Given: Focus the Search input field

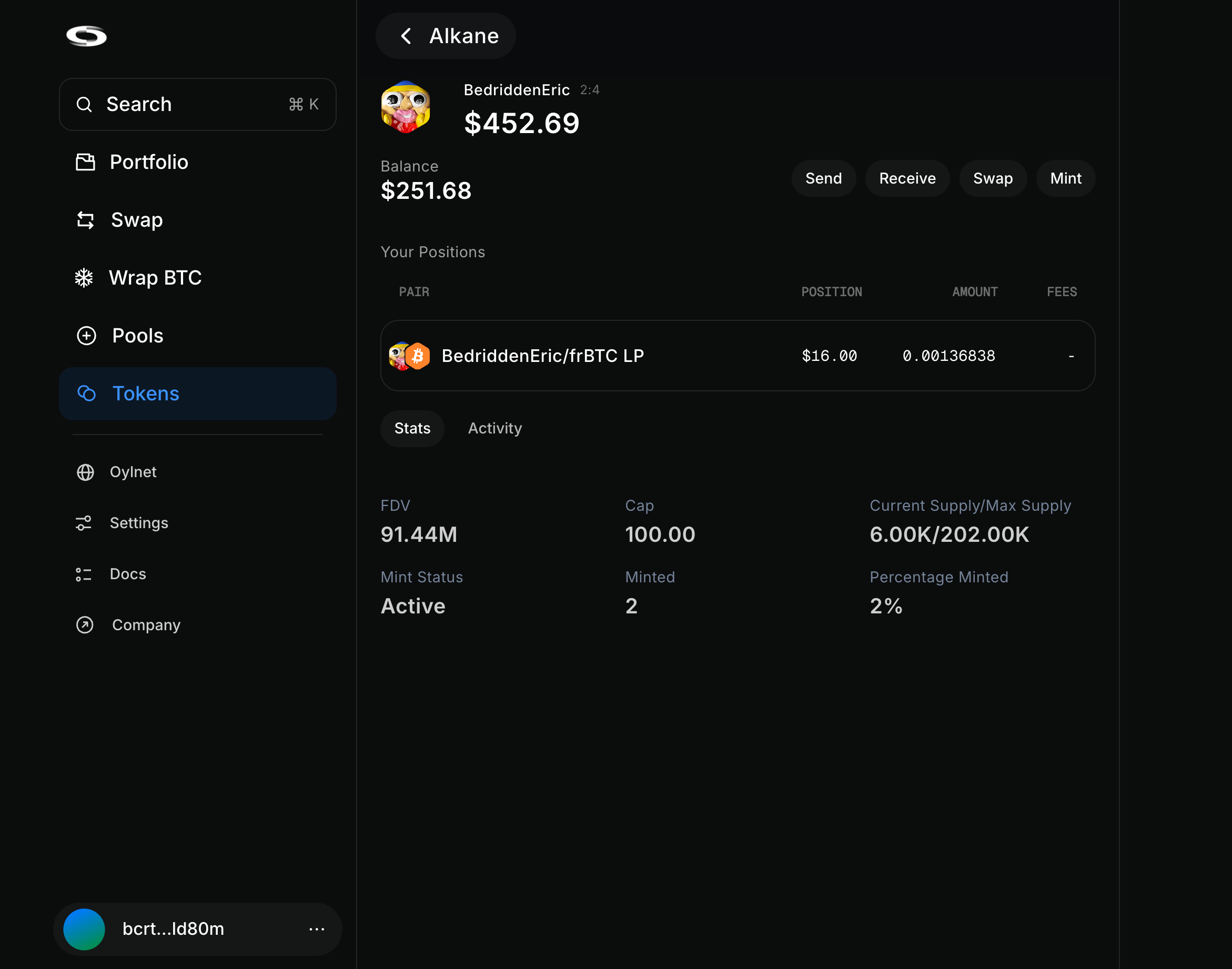Looking at the screenshot, I should point(197,104).
